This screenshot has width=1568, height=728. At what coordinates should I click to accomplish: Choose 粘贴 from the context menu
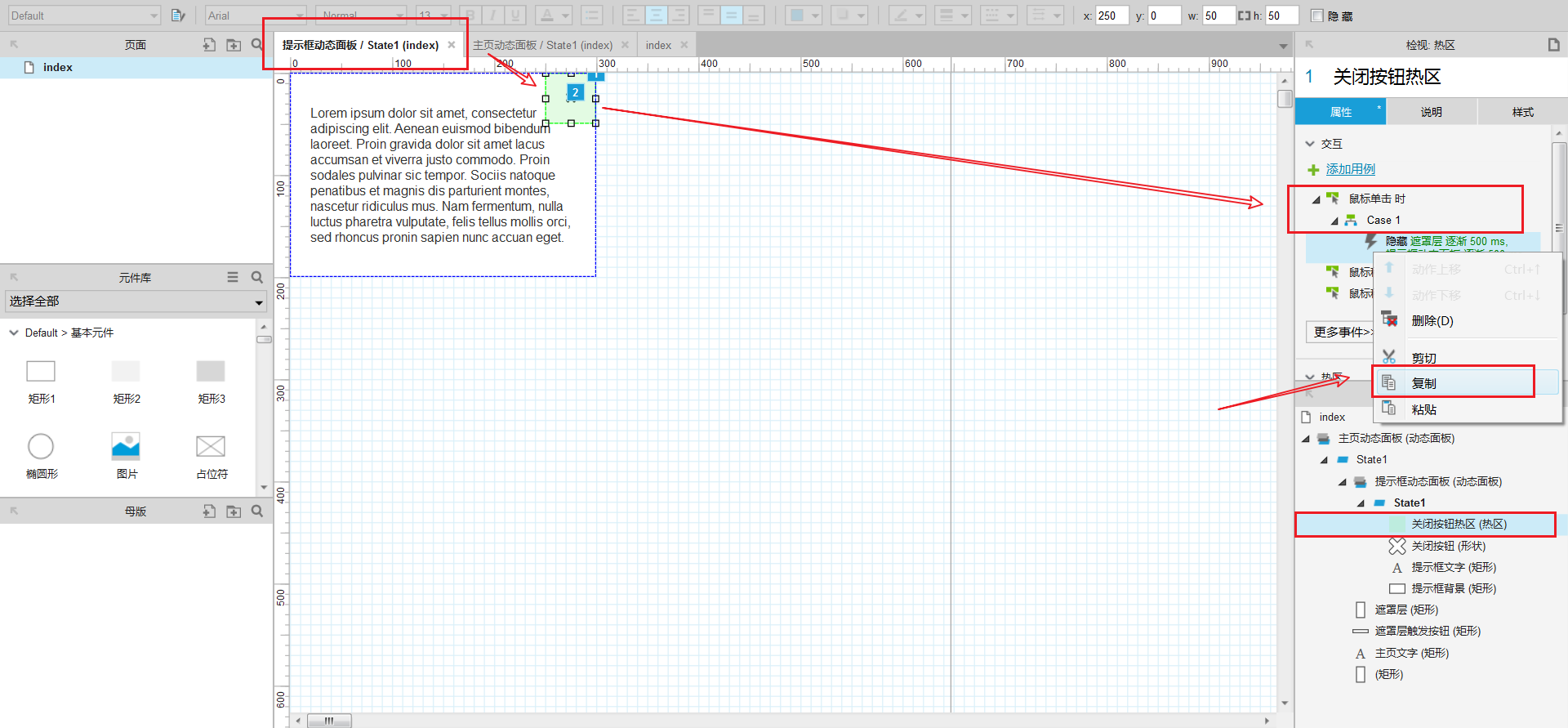point(1468,409)
